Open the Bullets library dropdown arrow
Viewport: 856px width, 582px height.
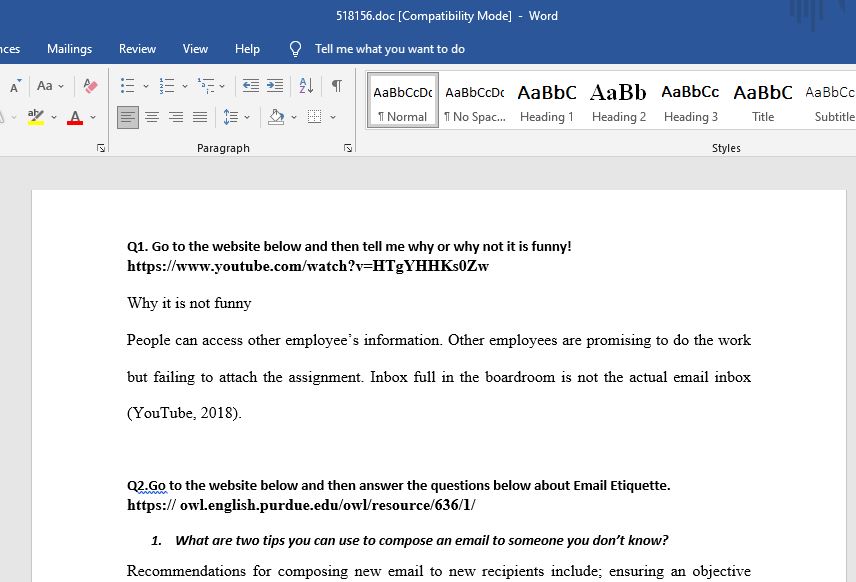[x=146, y=86]
